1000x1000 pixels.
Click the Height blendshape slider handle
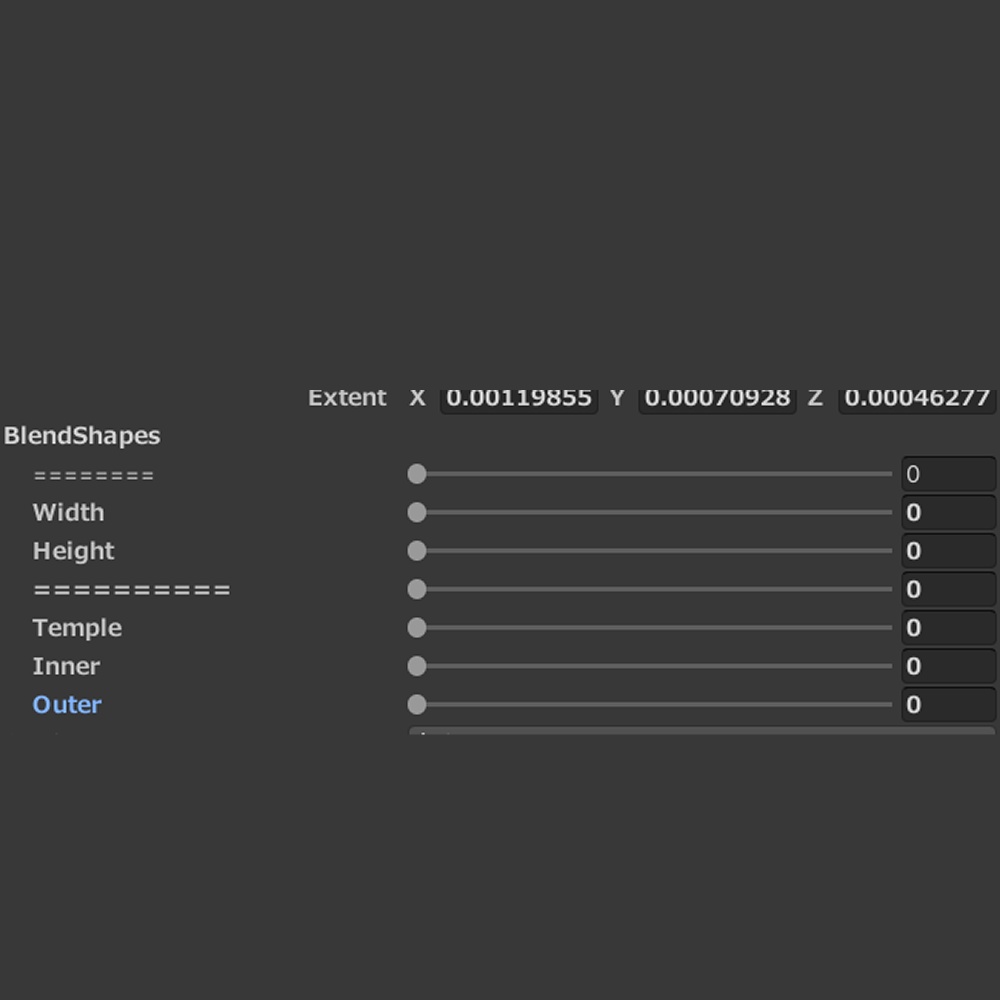click(417, 551)
